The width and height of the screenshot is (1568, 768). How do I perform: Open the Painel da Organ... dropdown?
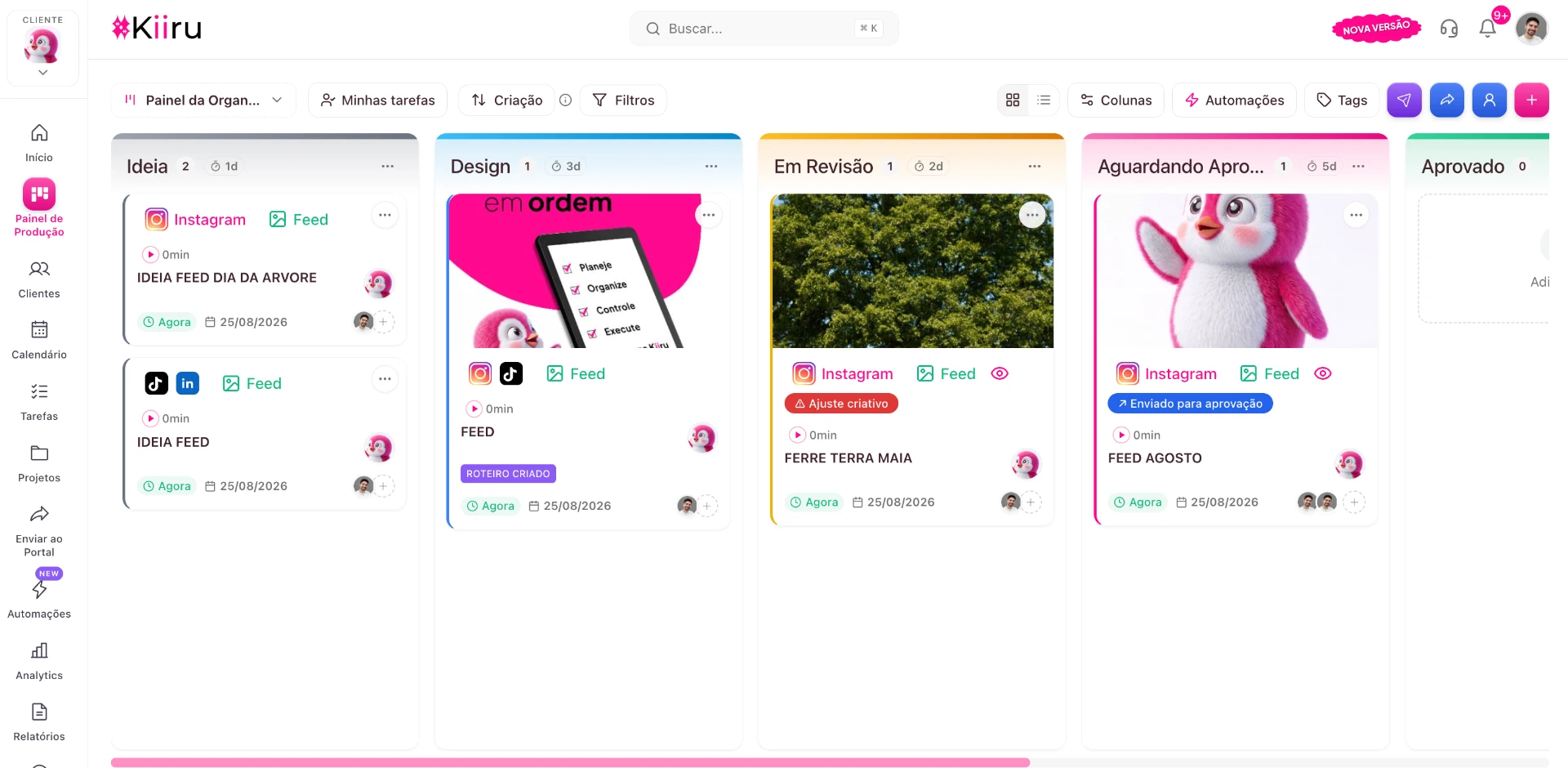203,100
